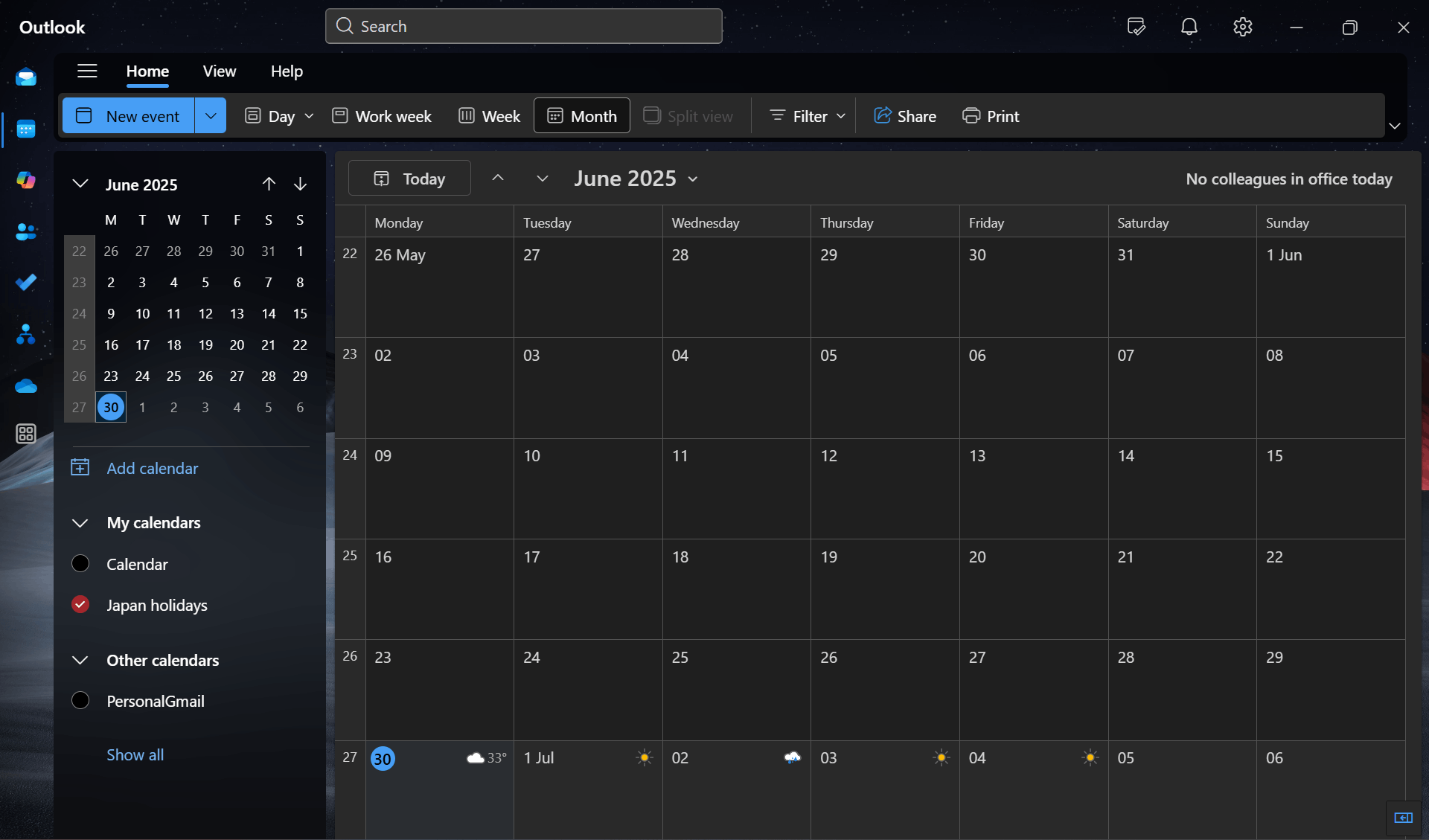Open the notifications bell
Image resolution: width=1429 pixels, height=840 pixels.
[1189, 27]
